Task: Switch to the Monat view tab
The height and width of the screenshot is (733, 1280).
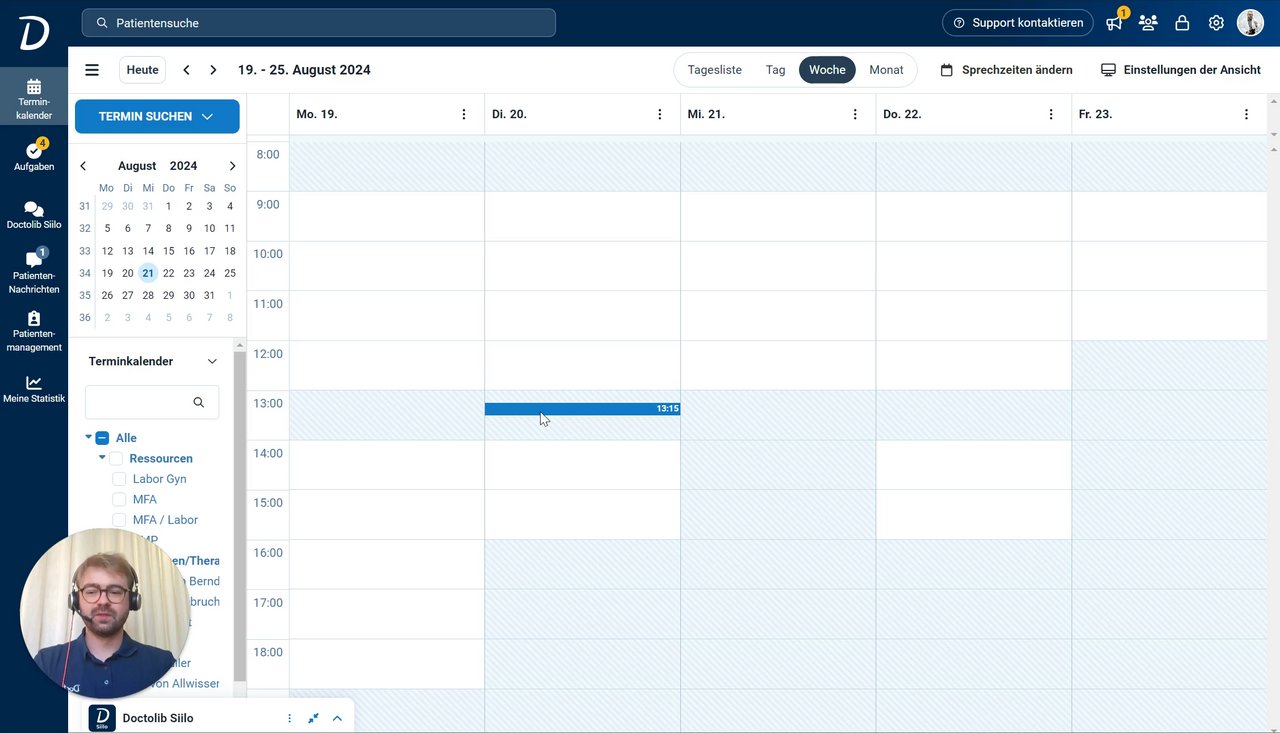Action: pos(886,70)
